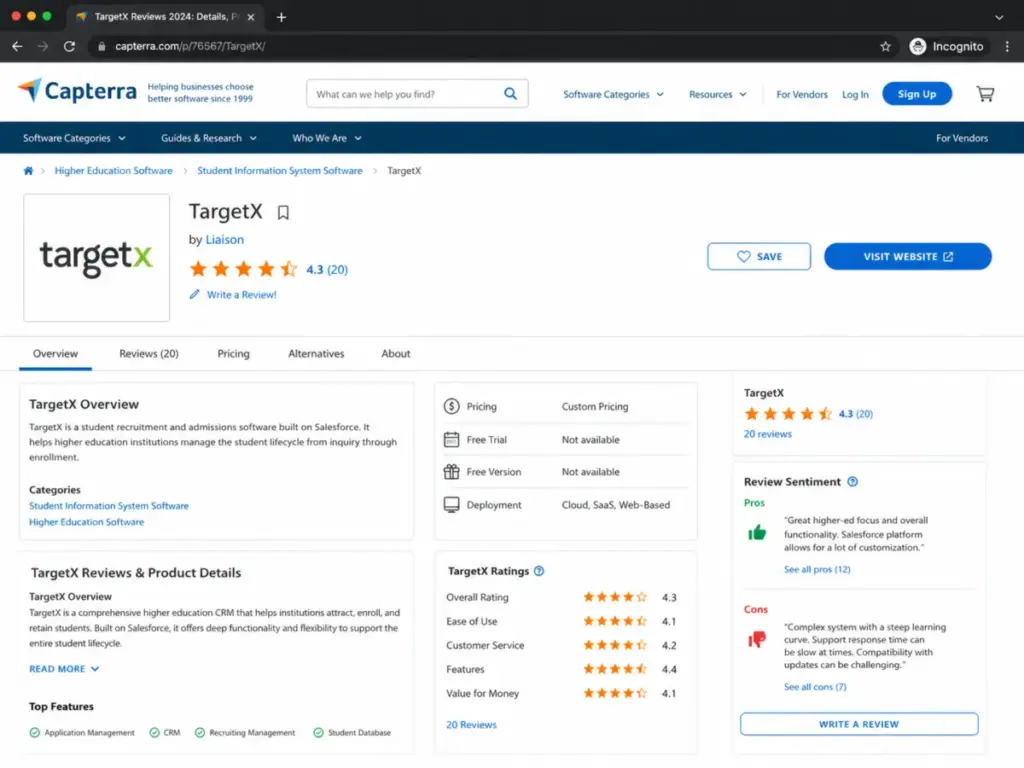Click the green thumbs up Pros icon
The image size is (1024, 768).
coord(757,532)
